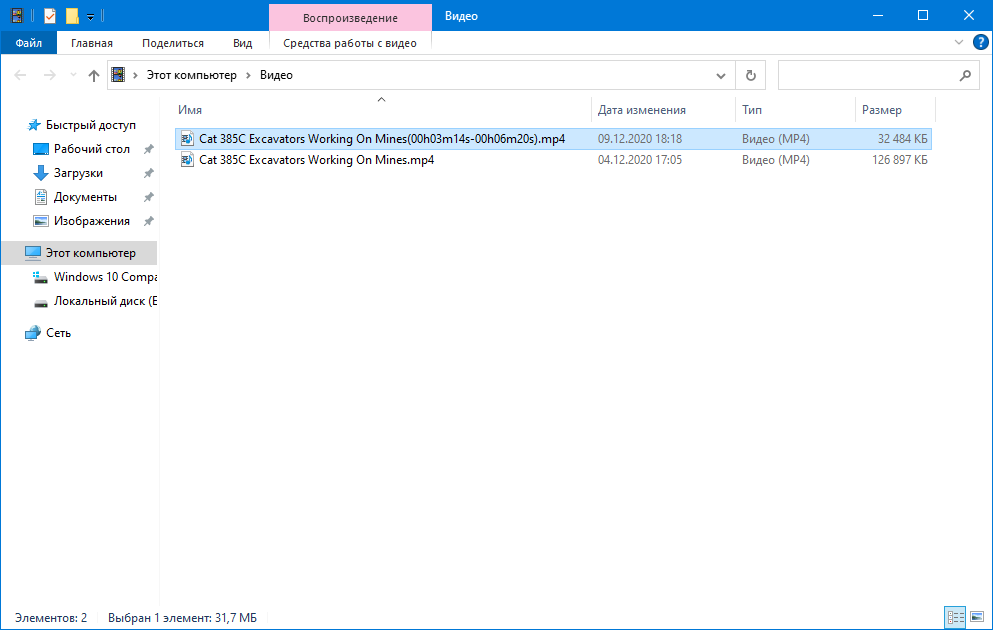Switch to details view in status bar
This screenshot has height=630, width=993.
tap(955, 617)
